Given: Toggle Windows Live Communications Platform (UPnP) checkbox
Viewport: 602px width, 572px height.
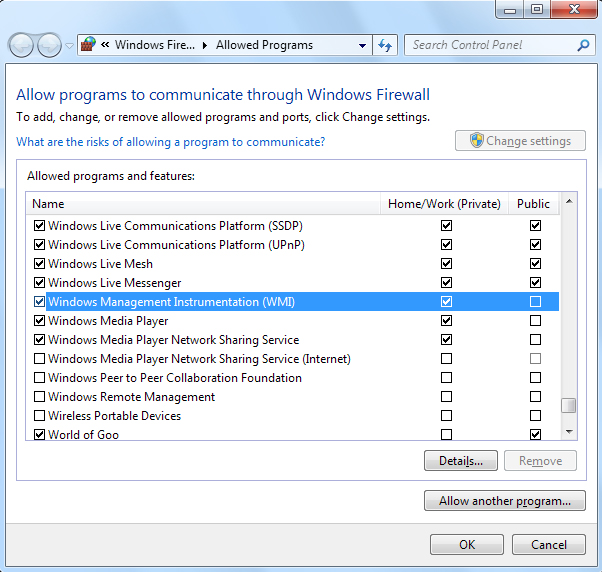Looking at the screenshot, I should pos(40,245).
